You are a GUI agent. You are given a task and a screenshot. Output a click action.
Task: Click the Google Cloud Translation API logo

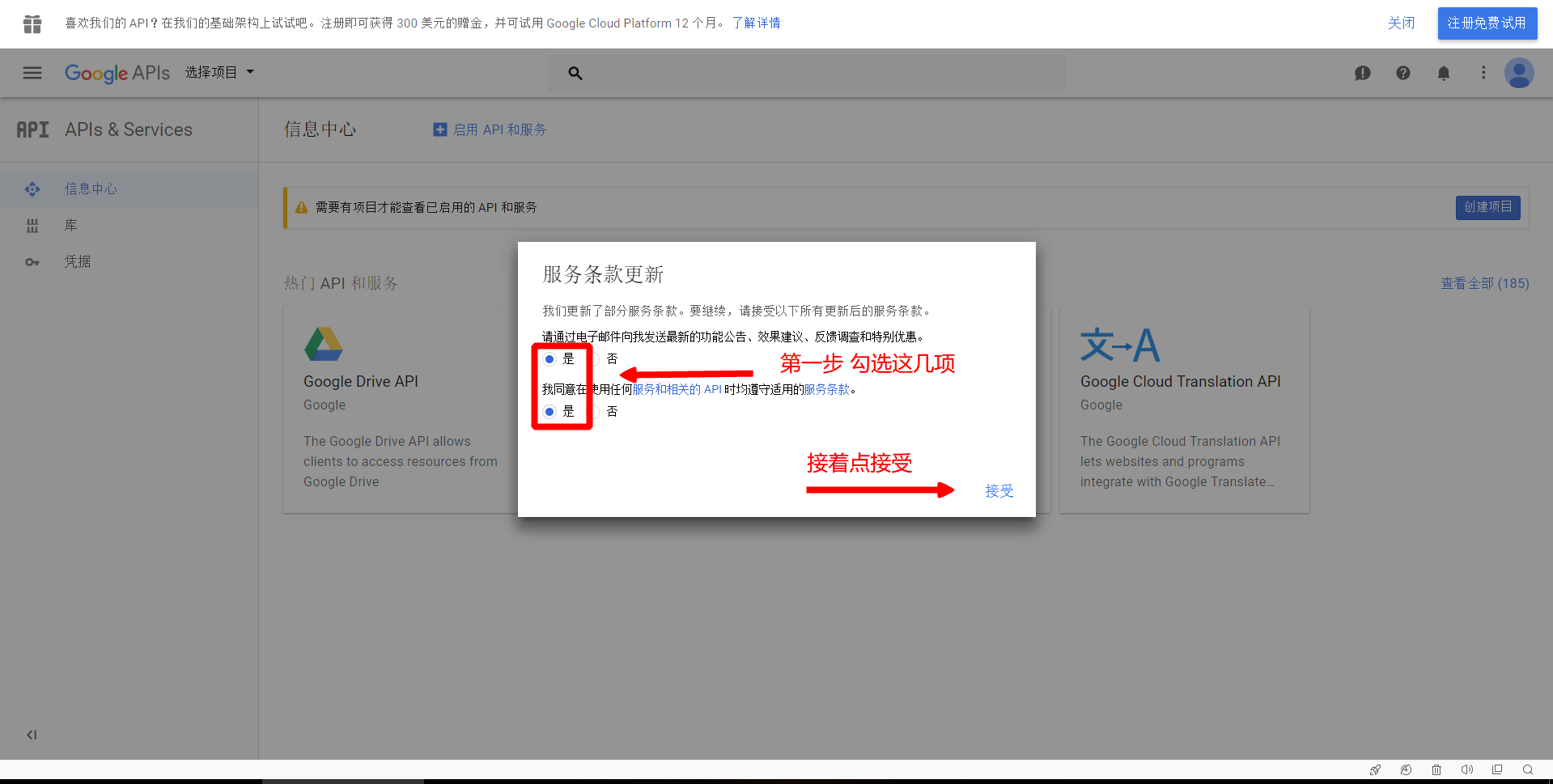[1120, 345]
